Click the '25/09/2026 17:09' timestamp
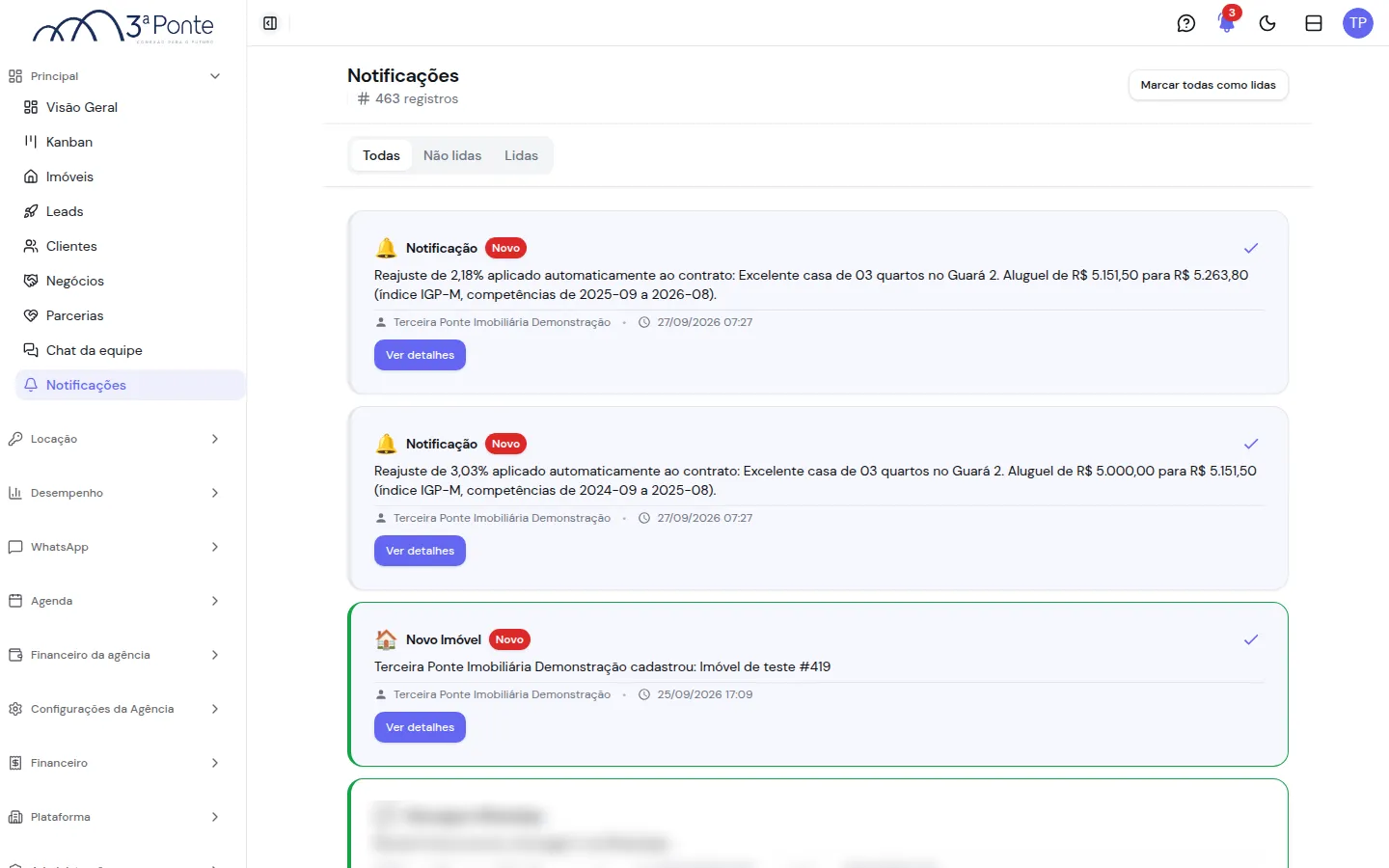Image resolution: width=1389 pixels, height=868 pixels. (705, 694)
